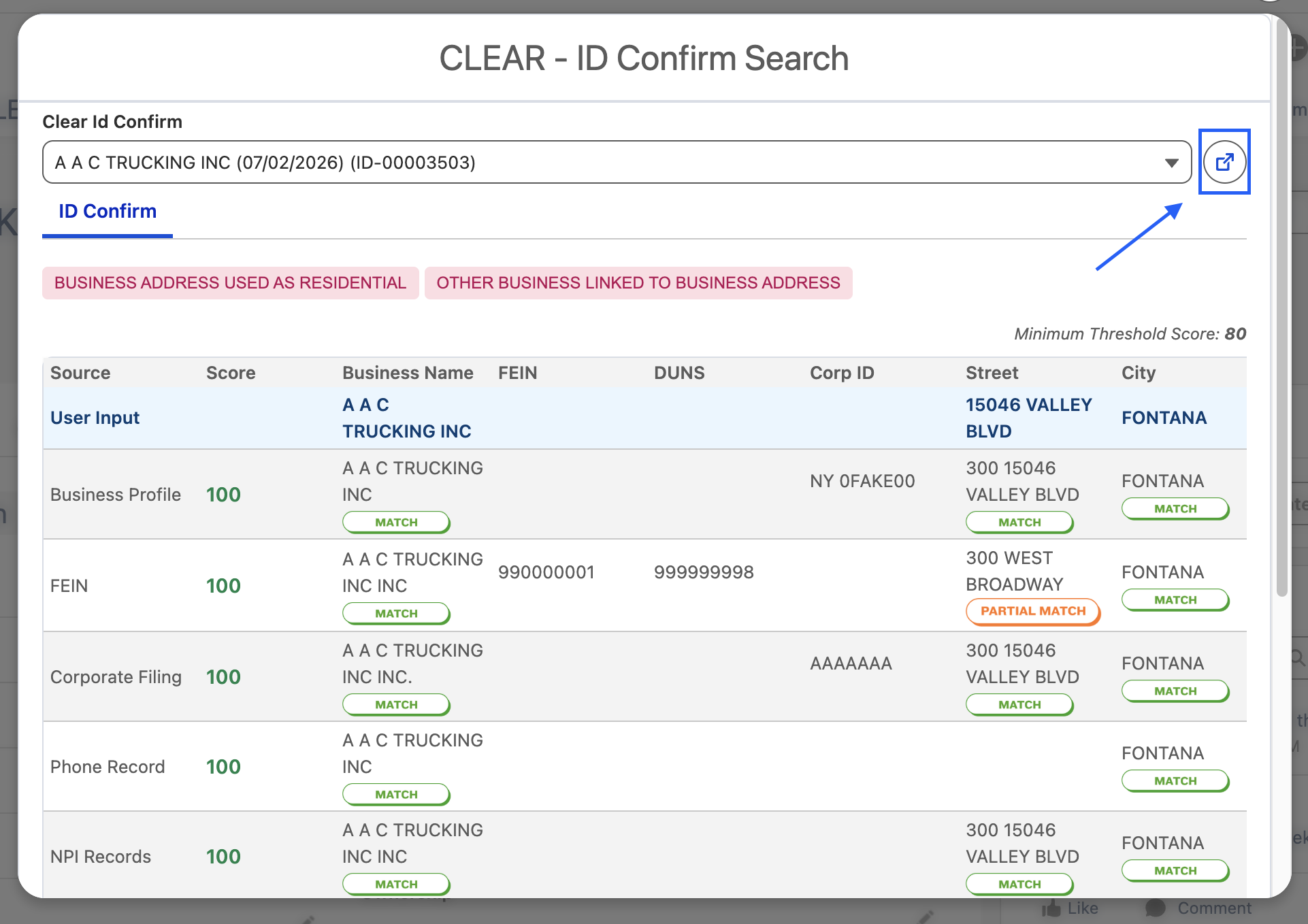The image size is (1308, 924).
Task: Click the DUNS column header
Action: pos(679,373)
